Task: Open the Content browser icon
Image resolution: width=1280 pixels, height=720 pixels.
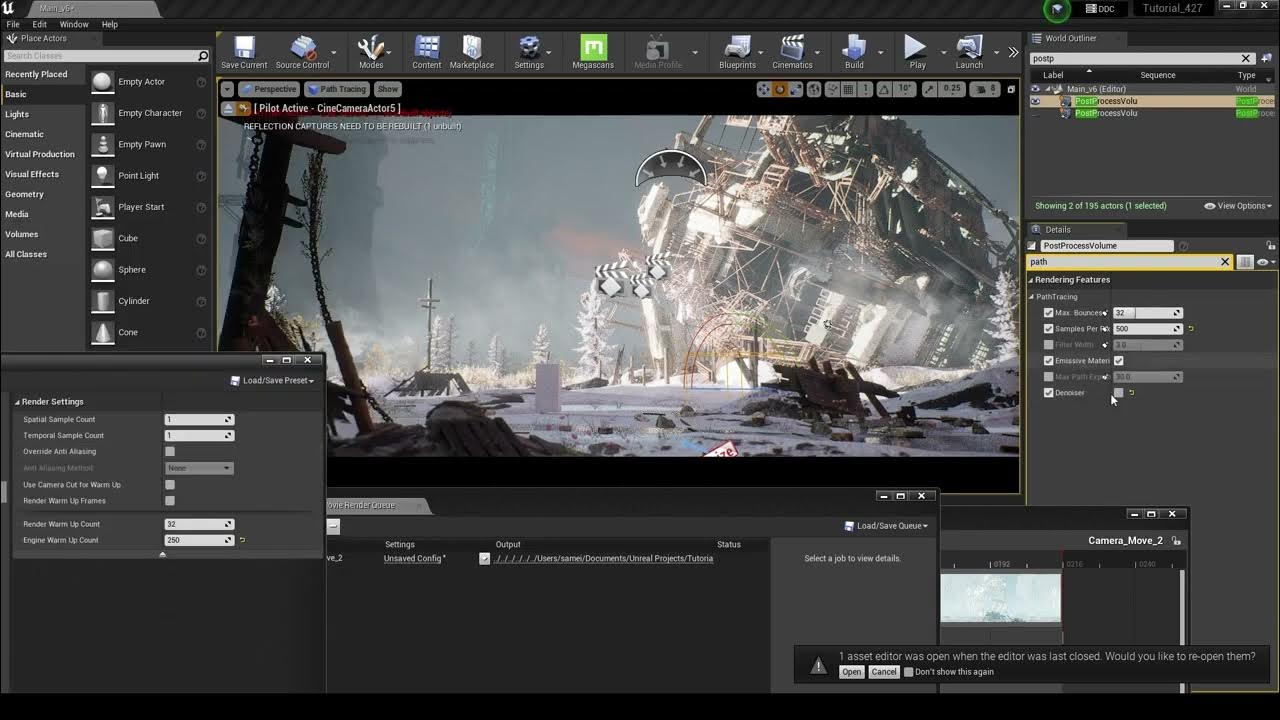Action: pyautogui.click(x=427, y=52)
